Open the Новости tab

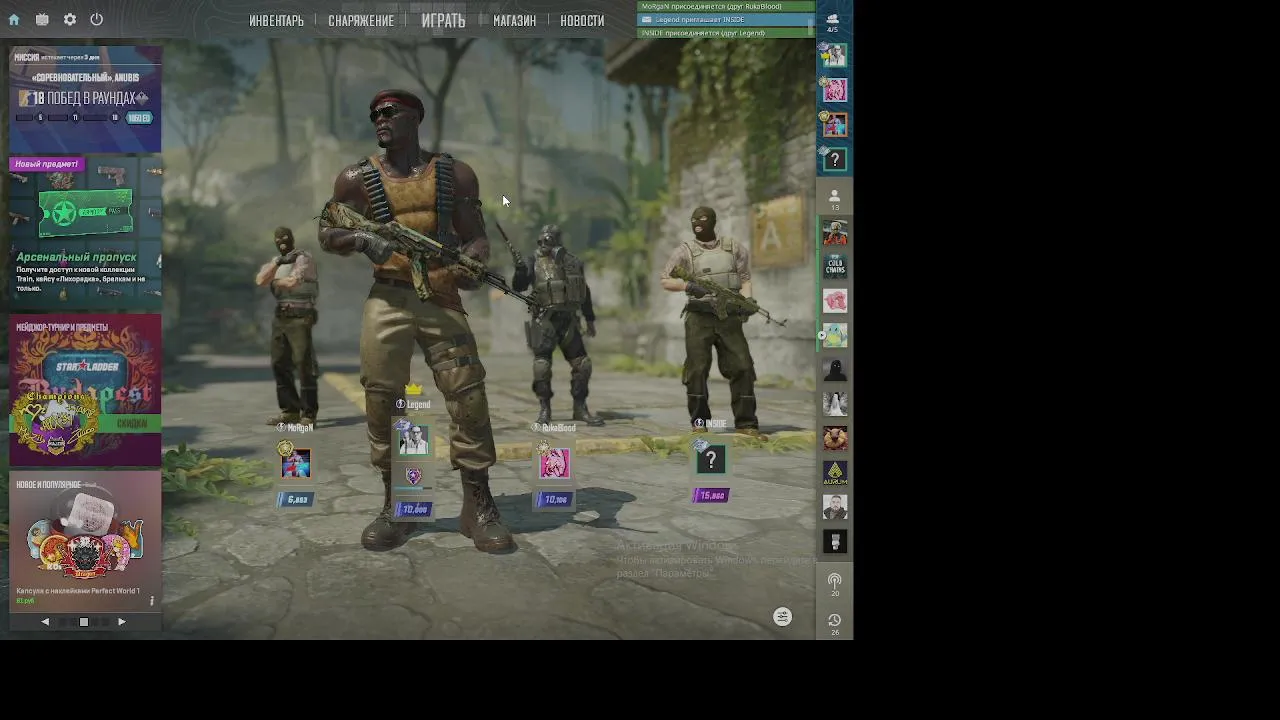[x=582, y=20]
